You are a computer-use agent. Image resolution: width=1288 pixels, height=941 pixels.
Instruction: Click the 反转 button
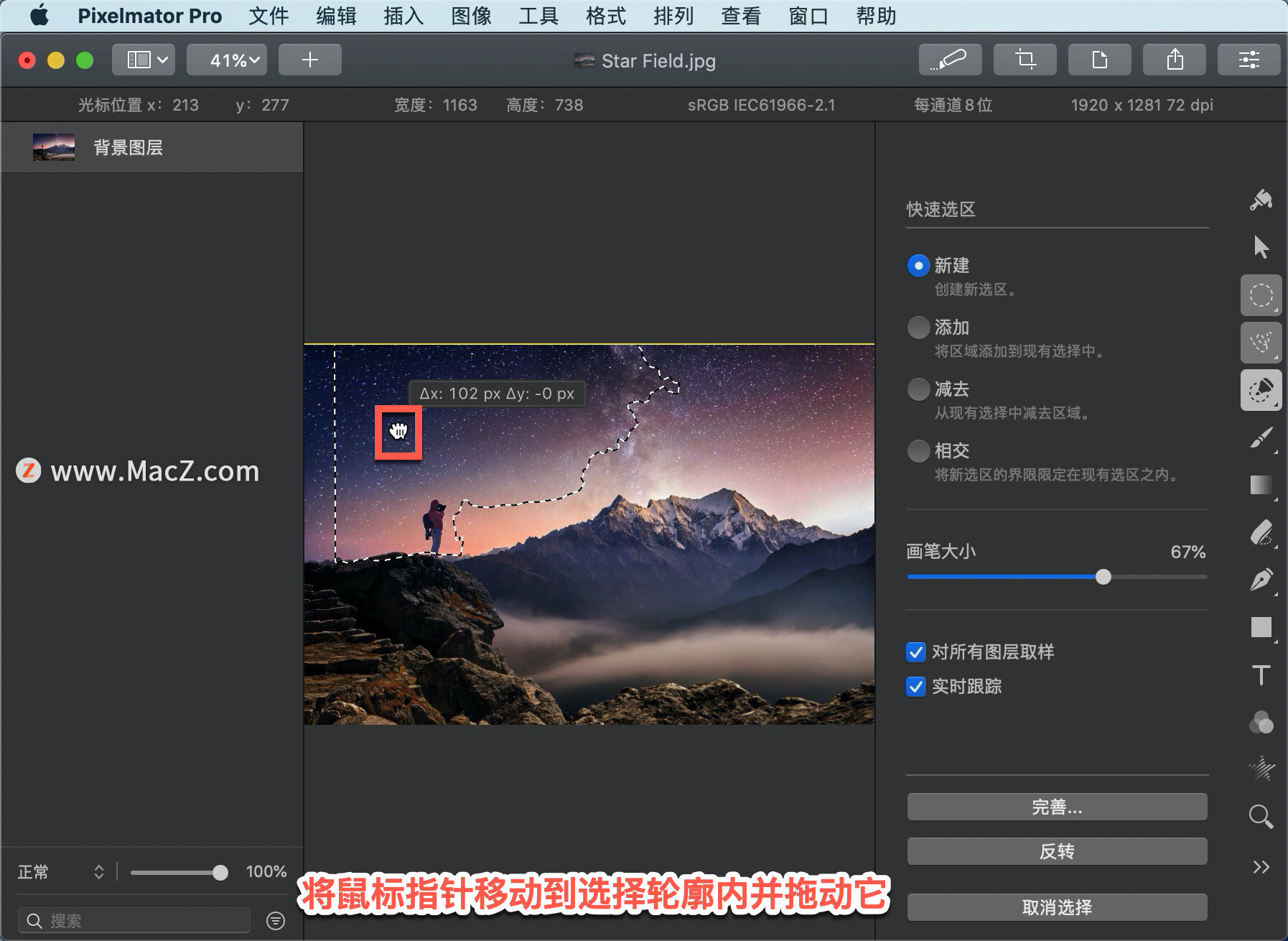coord(1057,851)
